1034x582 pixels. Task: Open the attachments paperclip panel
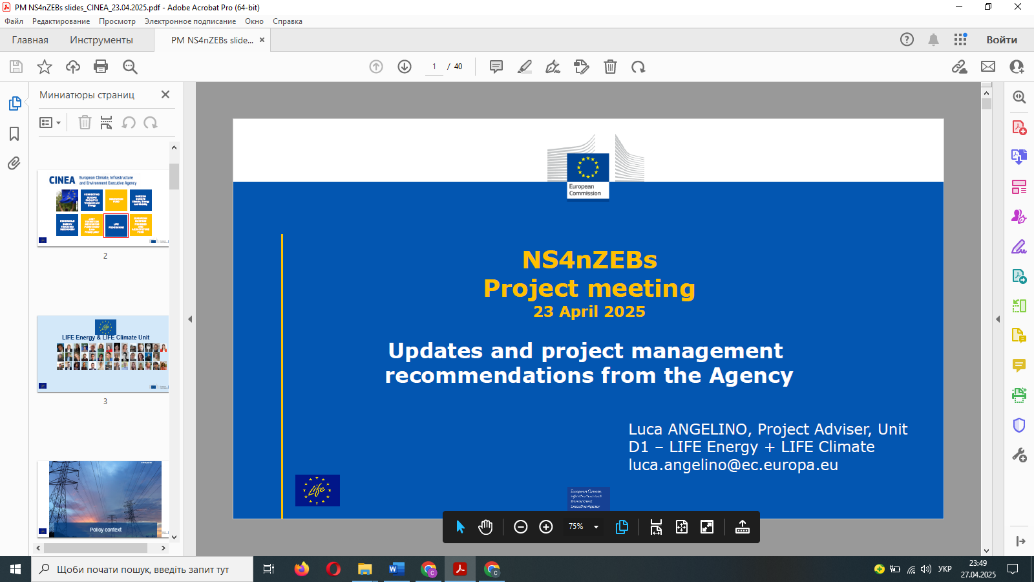[x=14, y=163]
